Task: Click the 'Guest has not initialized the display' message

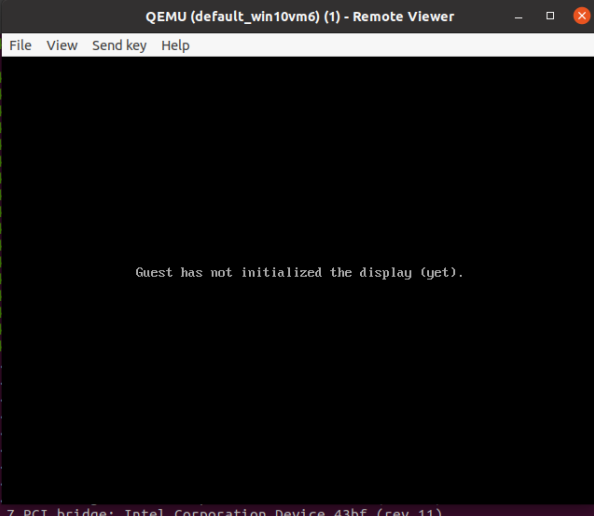Action: point(299,272)
